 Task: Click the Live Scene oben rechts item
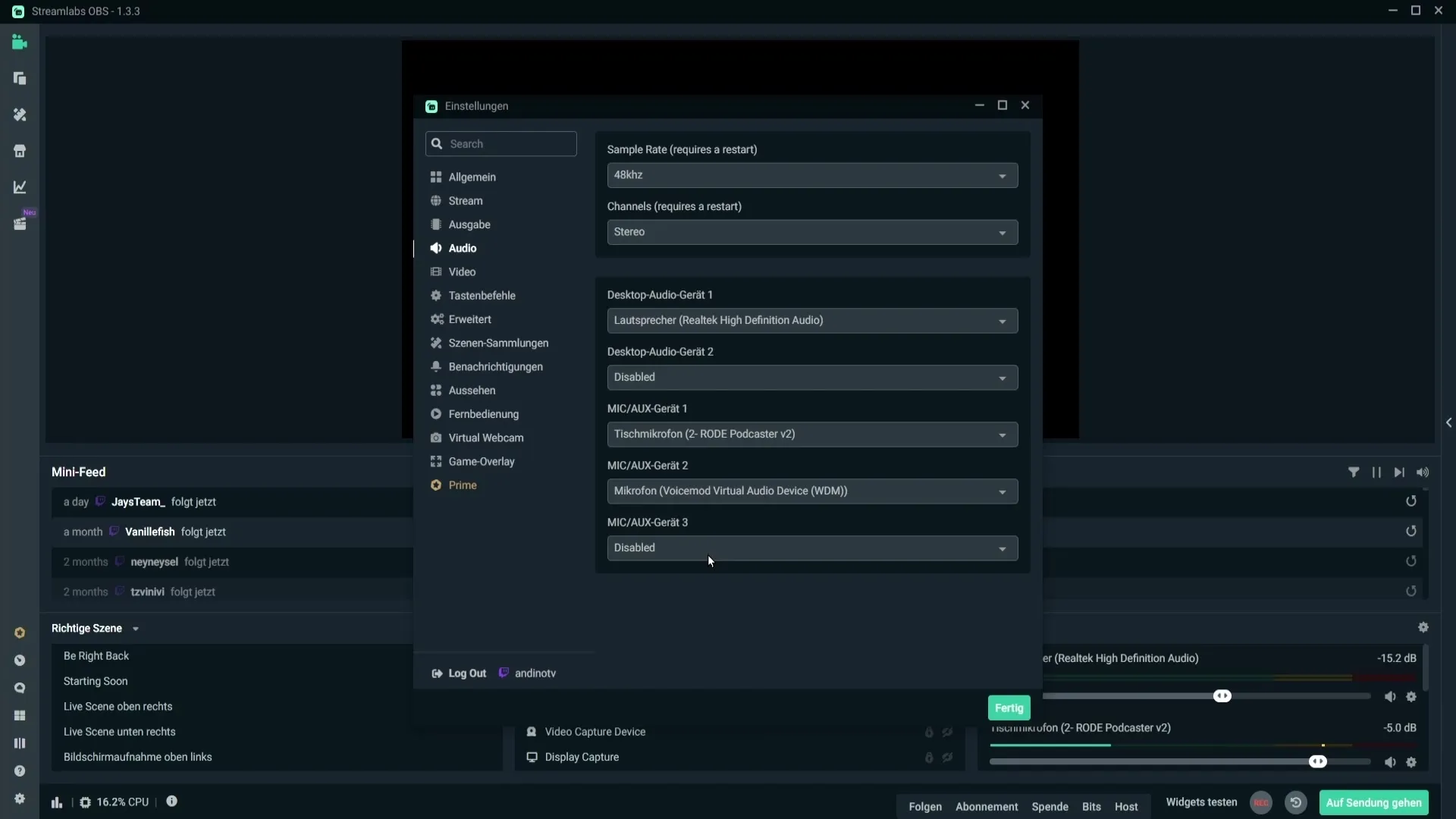pos(118,706)
